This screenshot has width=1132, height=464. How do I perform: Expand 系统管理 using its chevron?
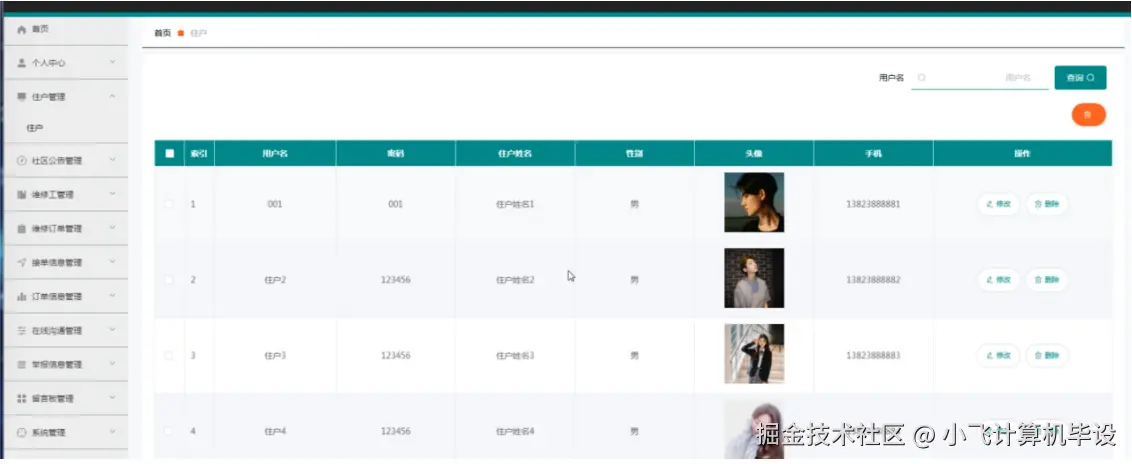click(112, 432)
